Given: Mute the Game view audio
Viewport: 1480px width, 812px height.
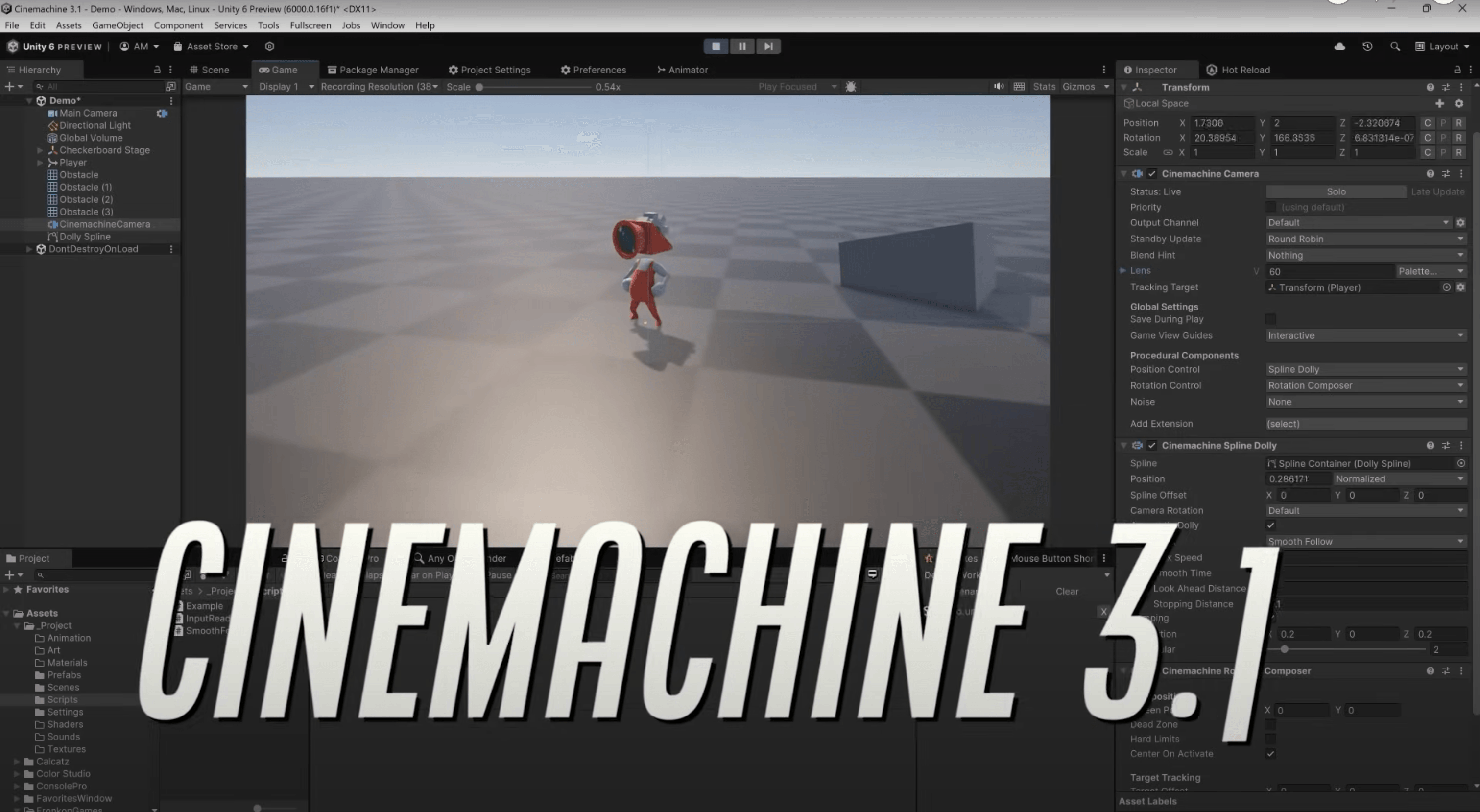Looking at the screenshot, I should coord(999,86).
